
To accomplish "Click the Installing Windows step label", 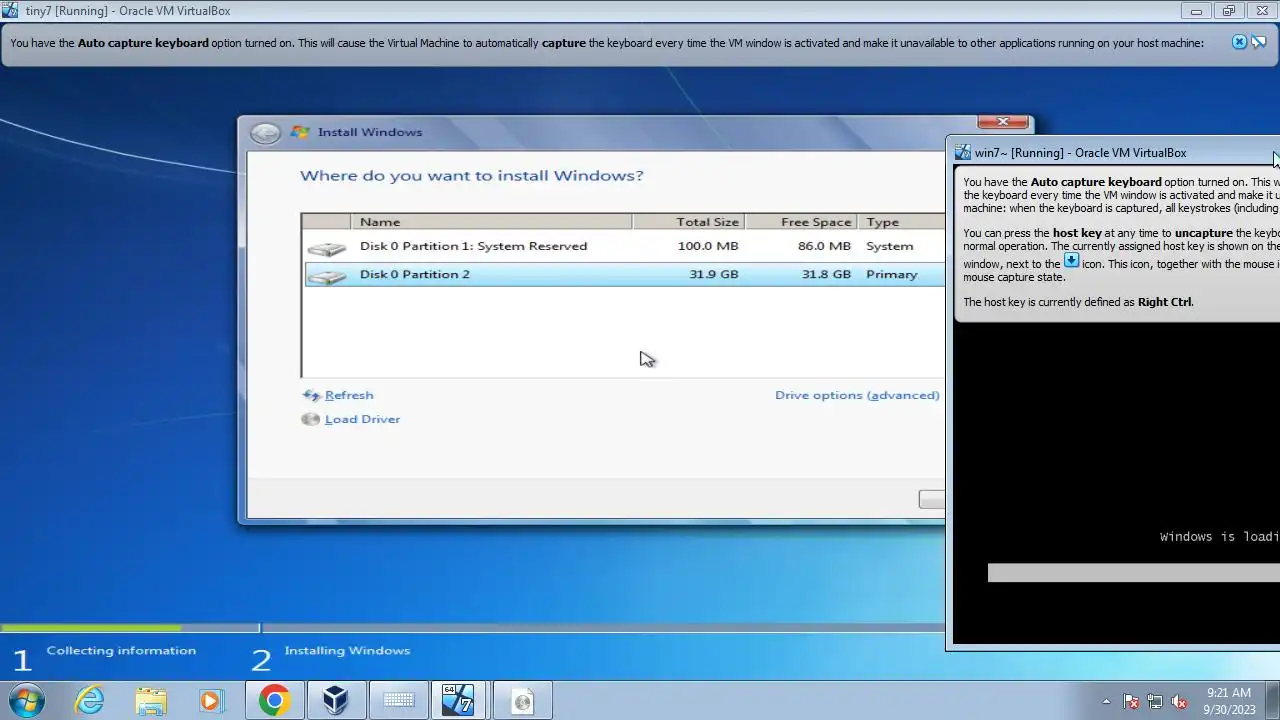I will click(x=347, y=650).
